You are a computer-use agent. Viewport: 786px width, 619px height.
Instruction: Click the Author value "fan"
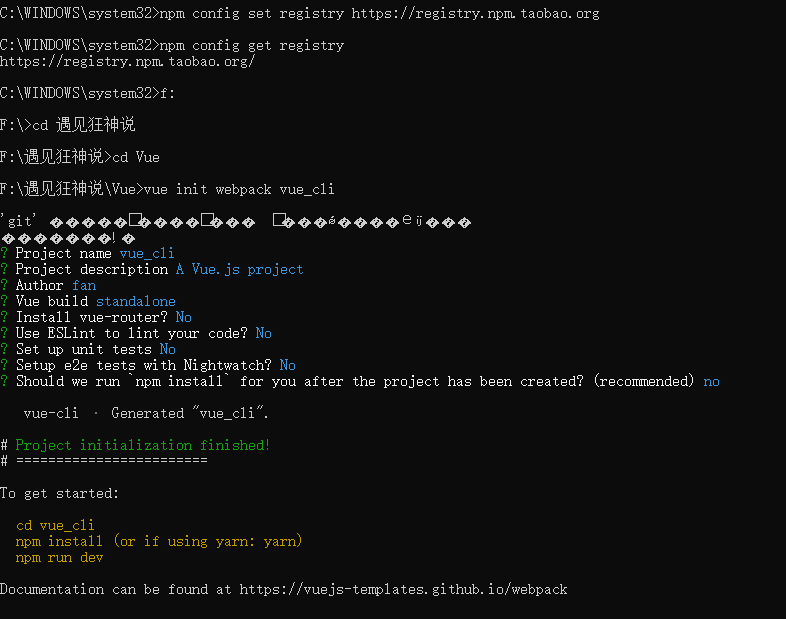(84, 285)
